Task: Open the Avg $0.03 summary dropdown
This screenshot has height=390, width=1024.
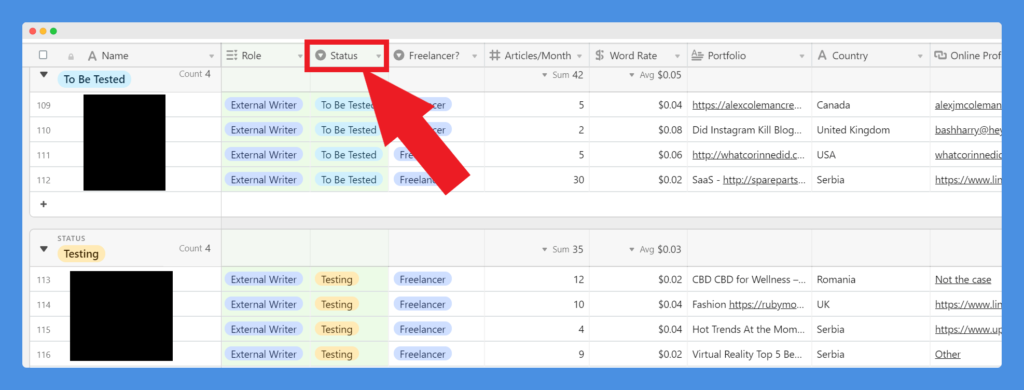Action: 655,249
